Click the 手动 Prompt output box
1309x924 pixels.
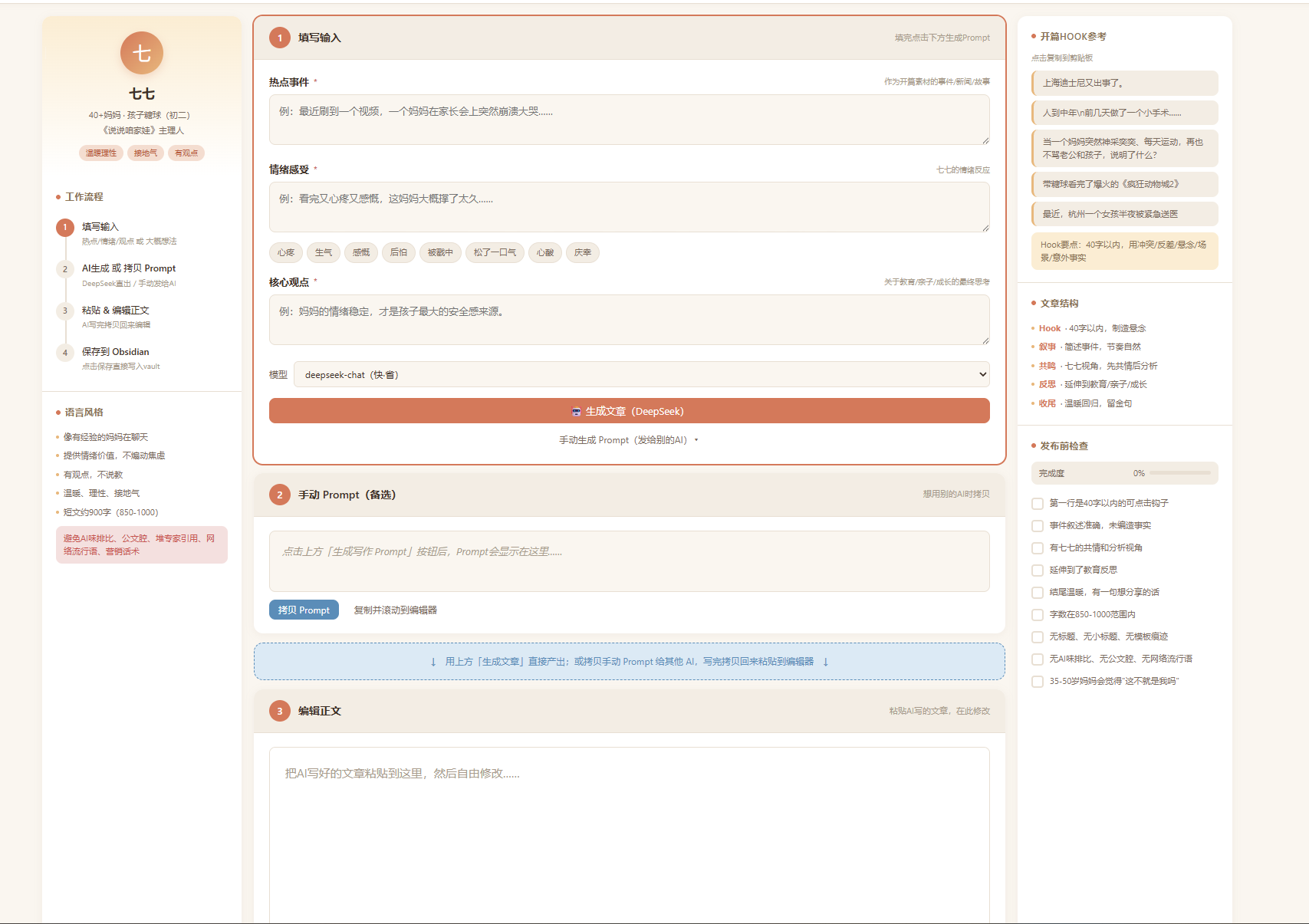629,561
